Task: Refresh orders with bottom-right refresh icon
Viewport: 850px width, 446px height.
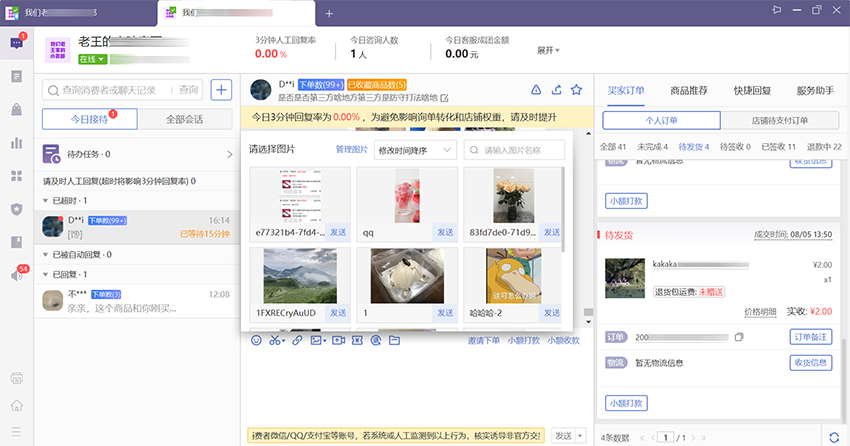Action: [x=834, y=437]
